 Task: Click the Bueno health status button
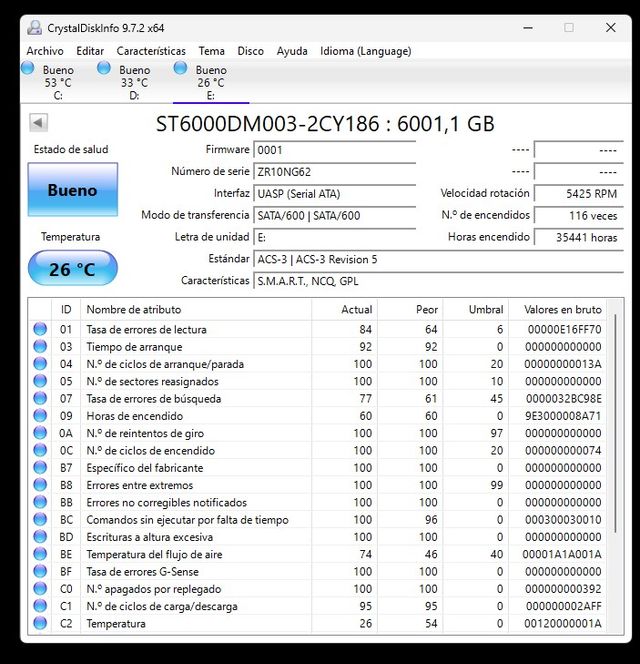coord(72,190)
